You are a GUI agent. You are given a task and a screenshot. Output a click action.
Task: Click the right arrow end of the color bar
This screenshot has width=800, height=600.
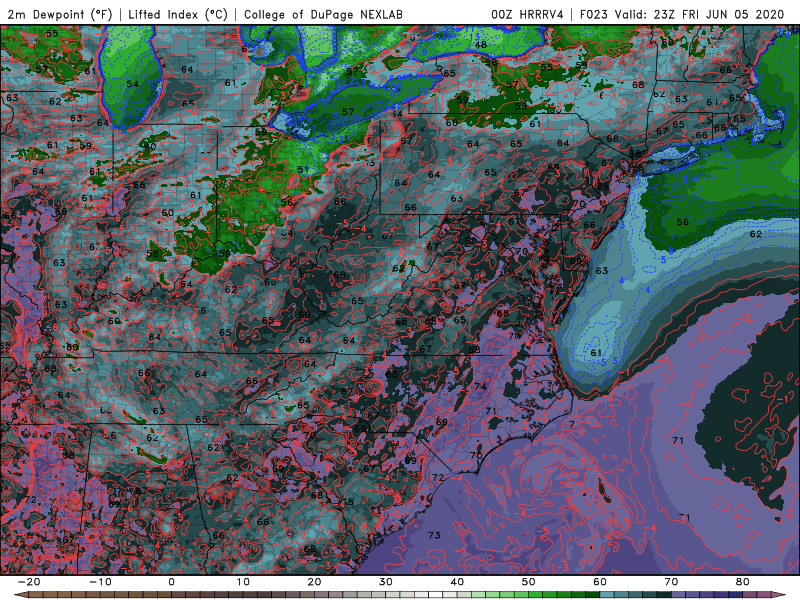[779, 595]
